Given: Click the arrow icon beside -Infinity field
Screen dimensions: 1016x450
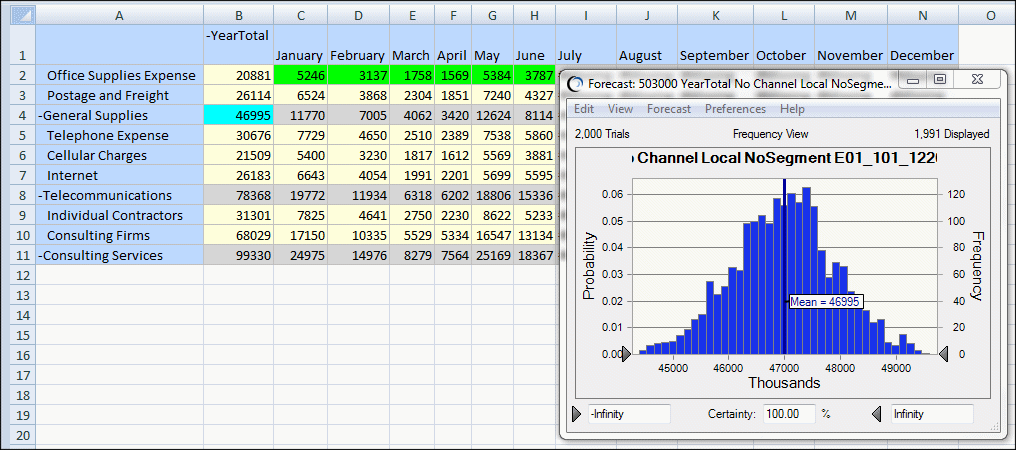Looking at the screenshot, I should pyautogui.click(x=577, y=413).
